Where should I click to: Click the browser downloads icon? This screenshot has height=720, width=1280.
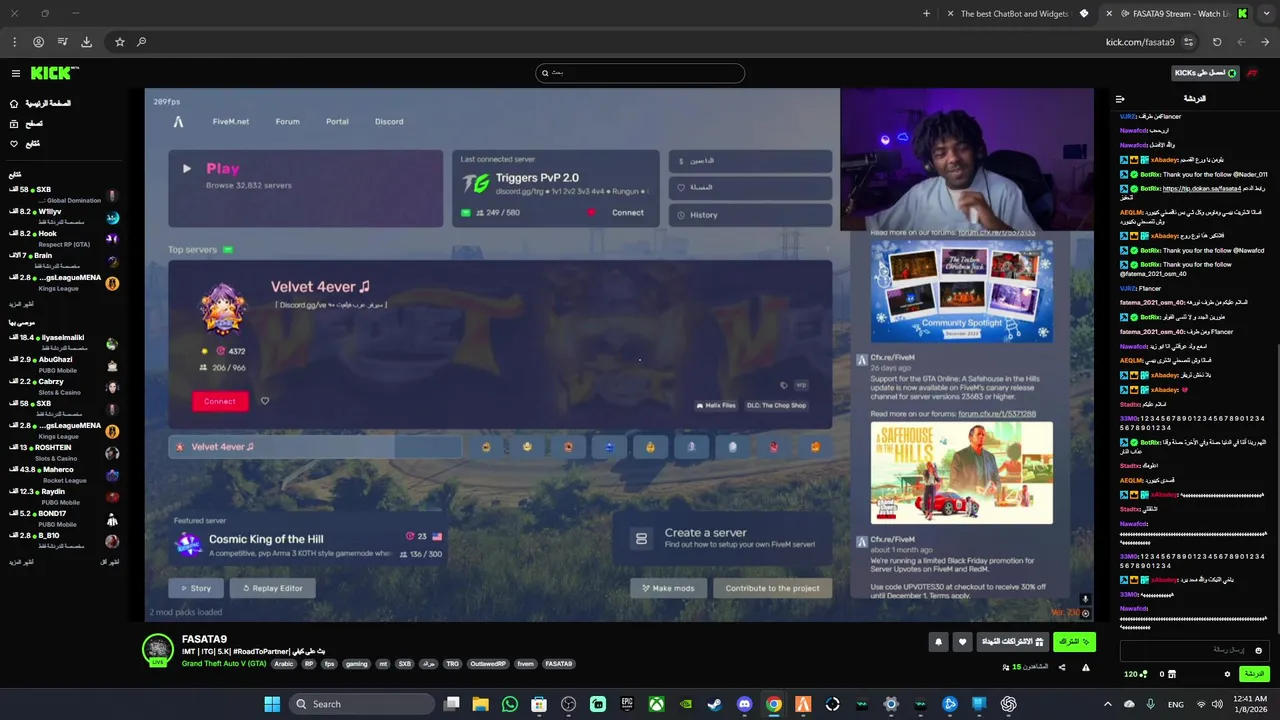tap(86, 42)
